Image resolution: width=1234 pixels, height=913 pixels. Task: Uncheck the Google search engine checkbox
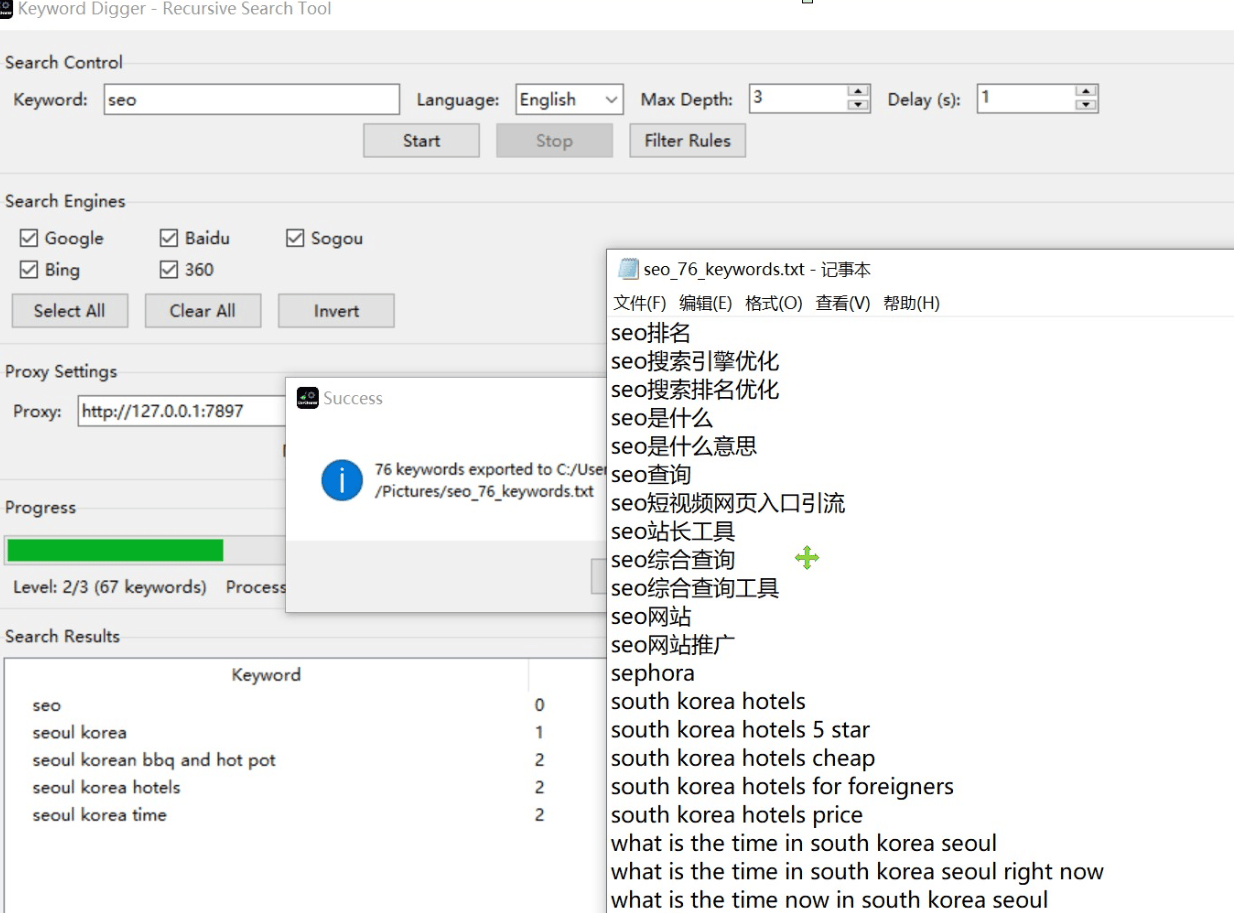(x=30, y=238)
